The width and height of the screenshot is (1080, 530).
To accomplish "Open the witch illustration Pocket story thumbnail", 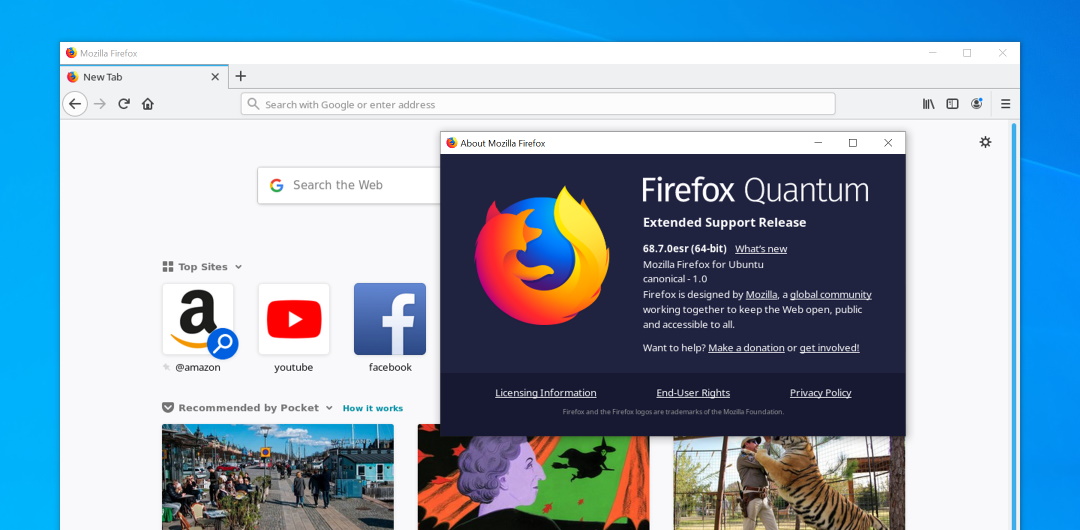I will click(x=533, y=483).
